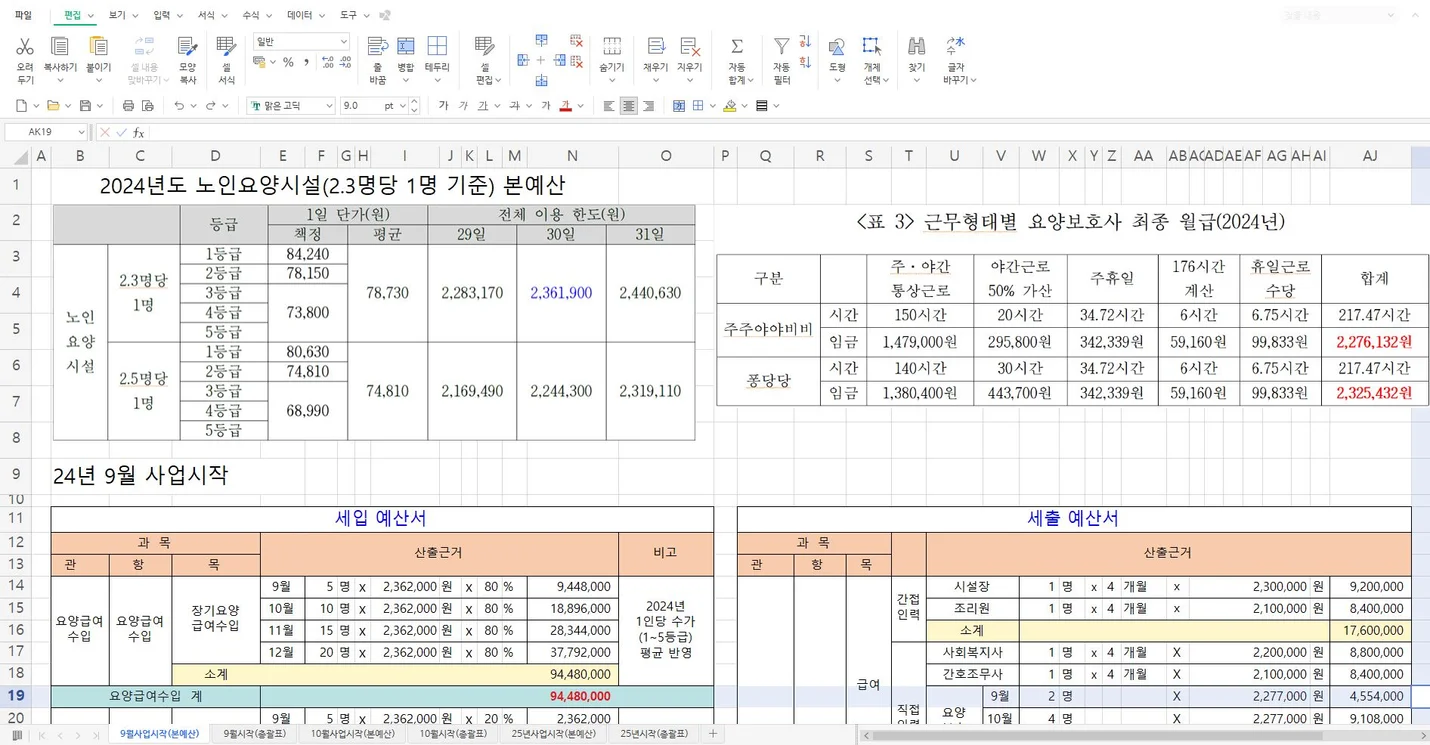Click the 병합 merge cells icon

(x=406, y=46)
